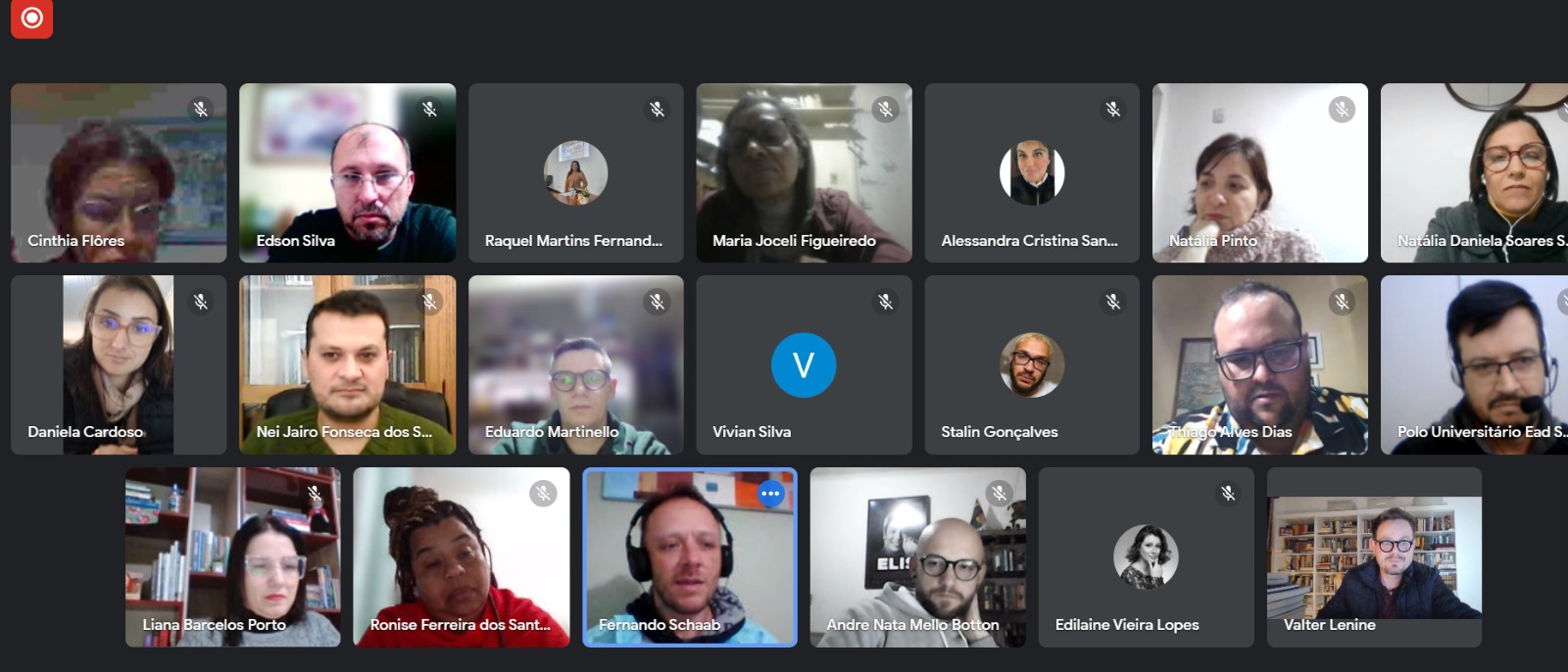This screenshot has height=672, width=1568.
Task: Click Raquel Martins Fernandes' profile picture
Action: pos(575,173)
